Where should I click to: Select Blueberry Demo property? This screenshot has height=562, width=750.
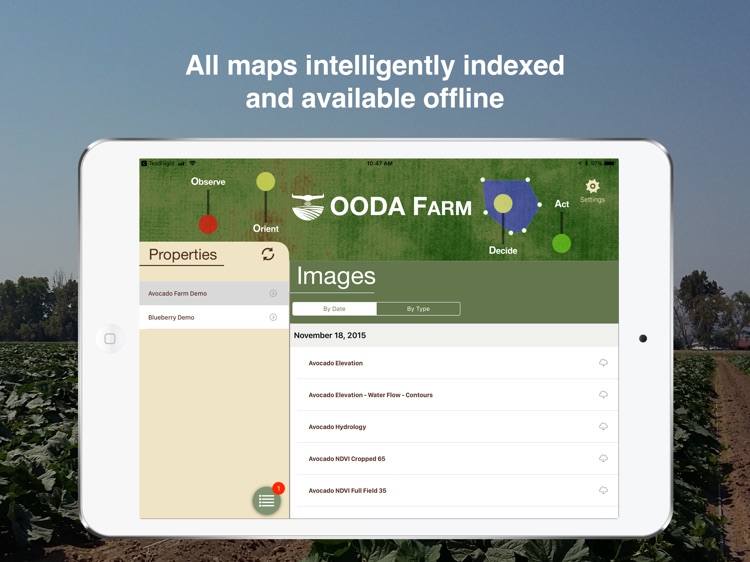(x=214, y=317)
